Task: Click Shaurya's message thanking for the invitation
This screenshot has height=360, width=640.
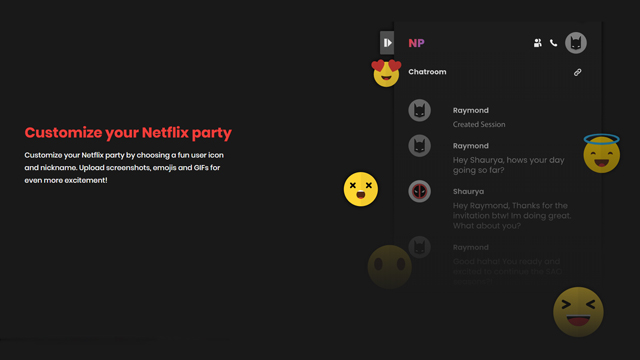Action: coord(512,216)
